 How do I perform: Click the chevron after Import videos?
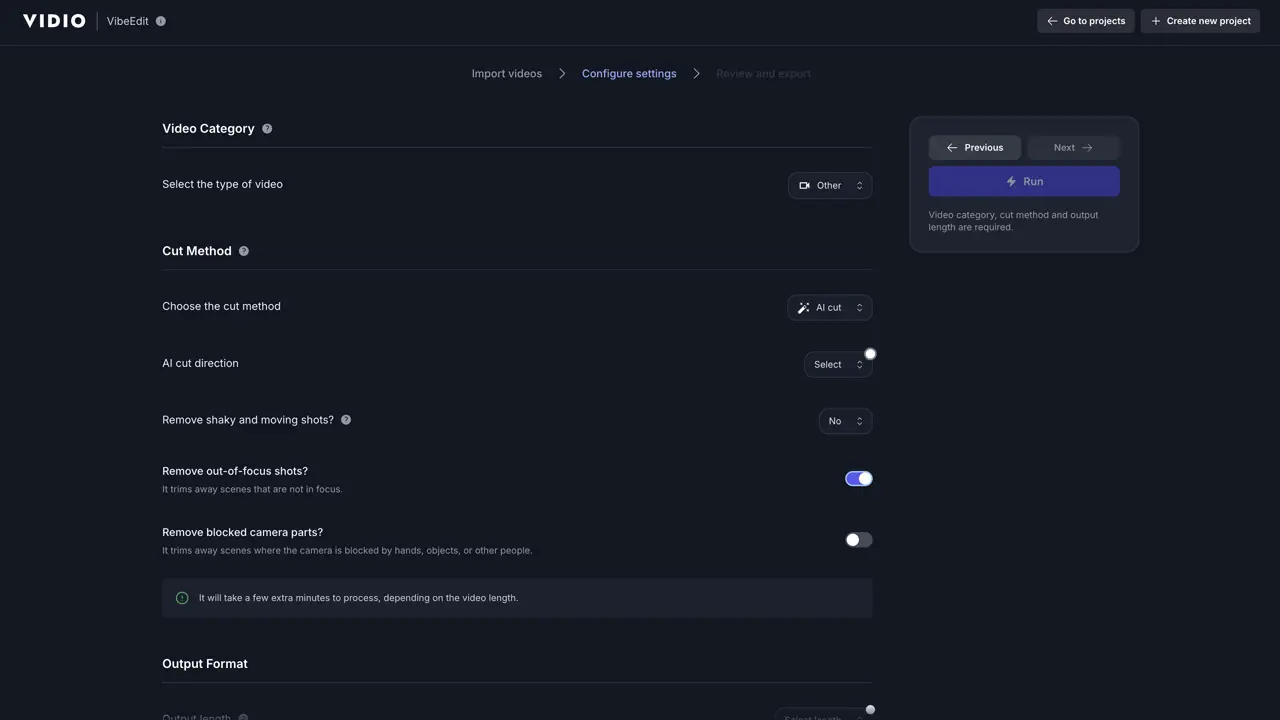(562, 74)
